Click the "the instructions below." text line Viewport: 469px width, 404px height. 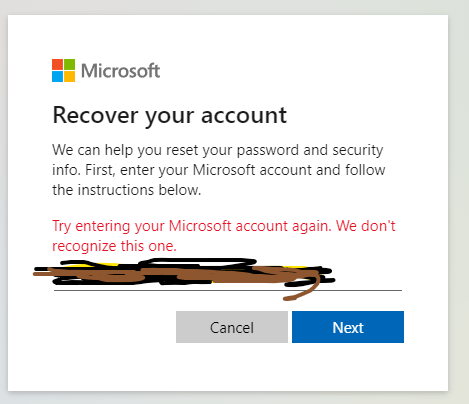click(x=127, y=190)
